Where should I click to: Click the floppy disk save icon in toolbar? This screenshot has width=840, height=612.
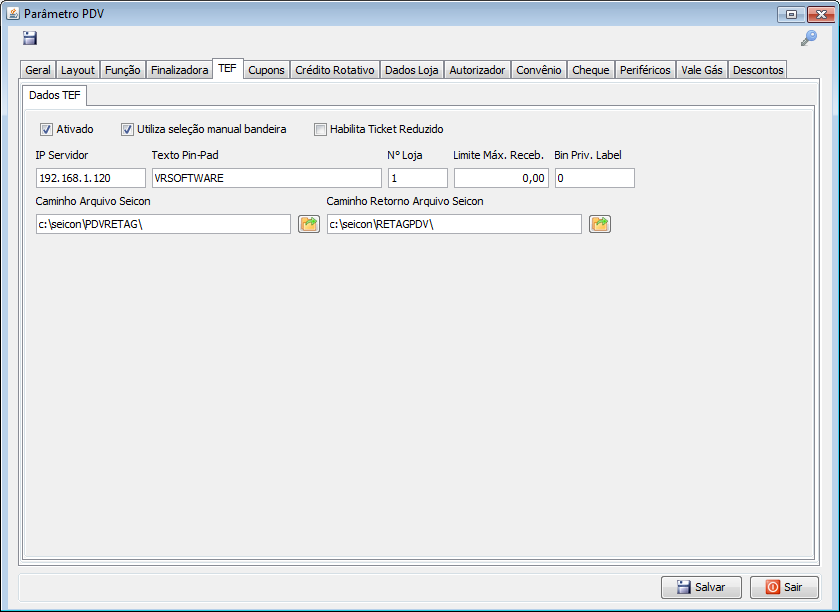tap(30, 38)
